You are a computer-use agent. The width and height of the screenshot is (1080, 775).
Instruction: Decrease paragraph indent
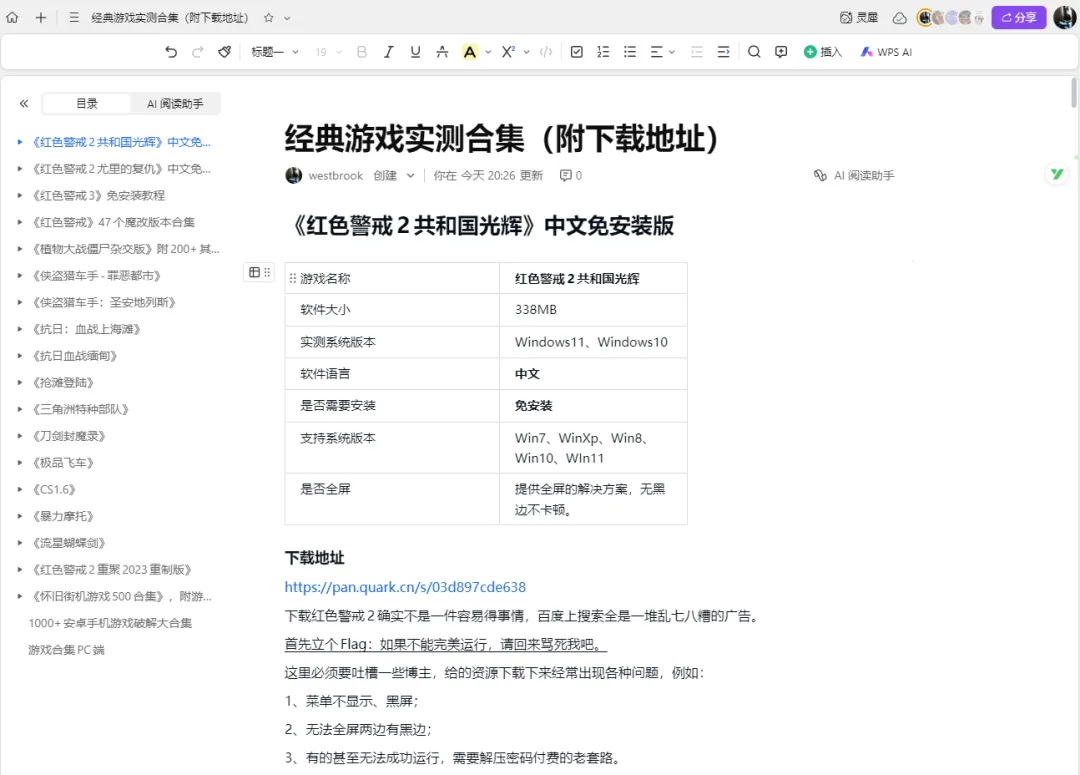tap(697, 52)
